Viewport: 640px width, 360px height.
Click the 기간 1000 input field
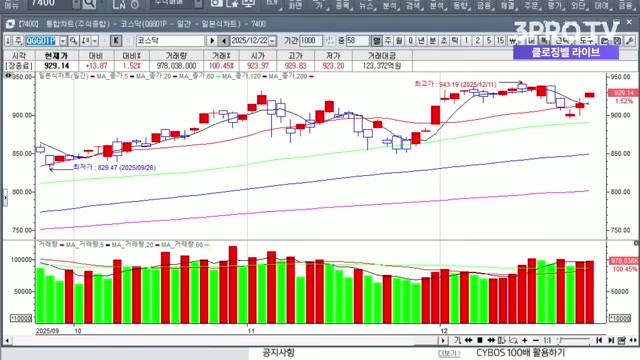click(311, 41)
